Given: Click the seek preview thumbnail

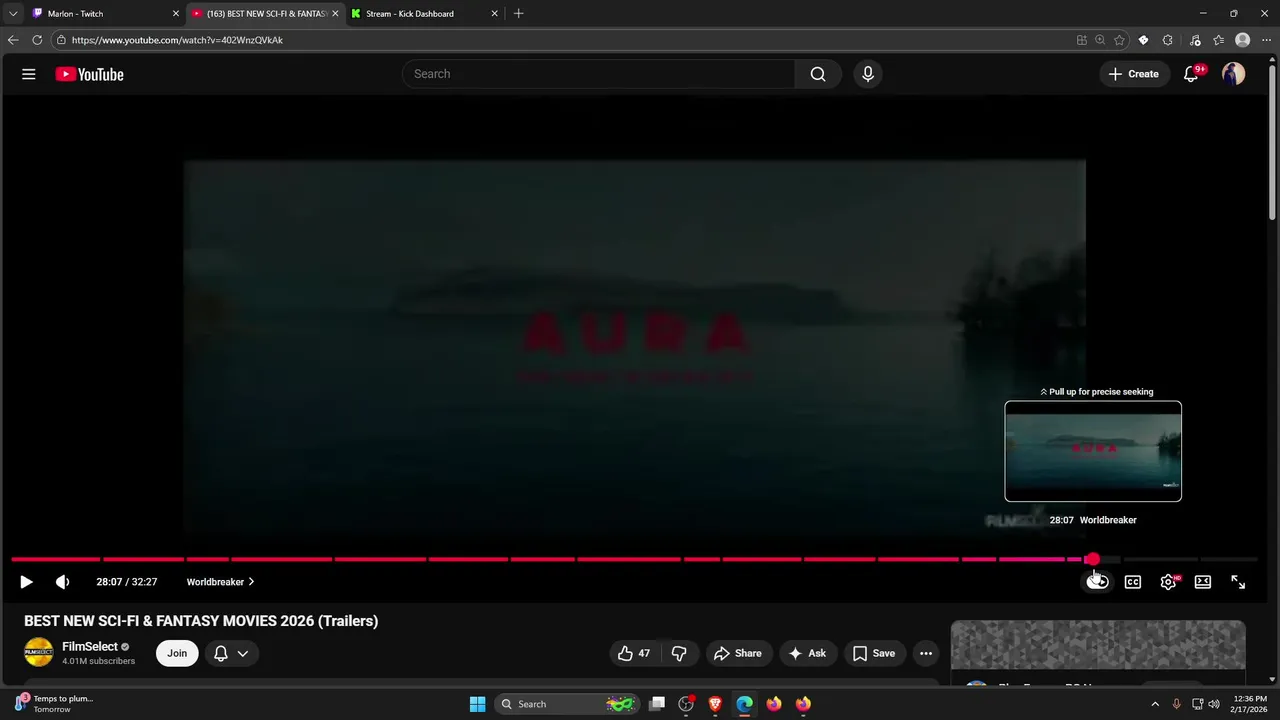Looking at the screenshot, I should tap(1093, 451).
